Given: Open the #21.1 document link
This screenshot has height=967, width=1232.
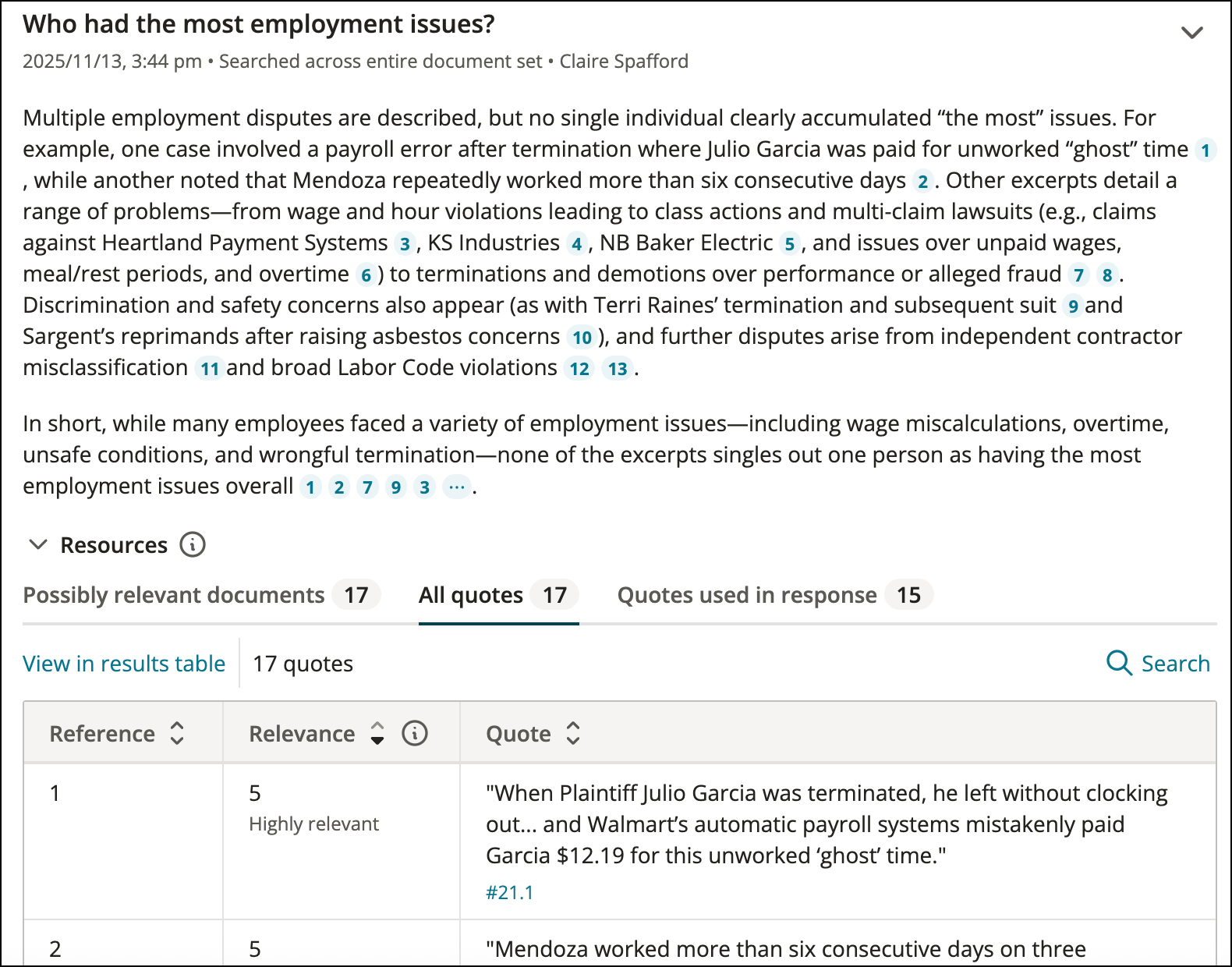Looking at the screenshot, I should (510, 892).
